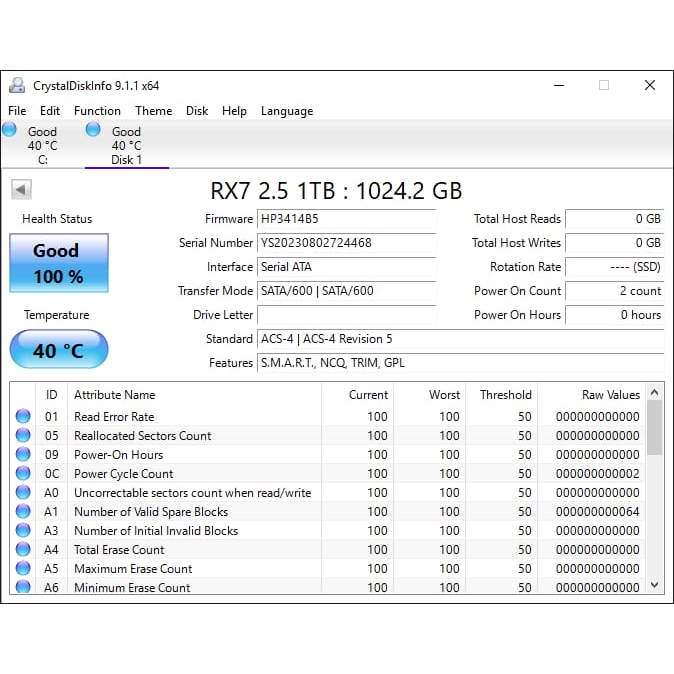Open the Language menu
This screenshot has width=674, height=674.
pos(287,111)
